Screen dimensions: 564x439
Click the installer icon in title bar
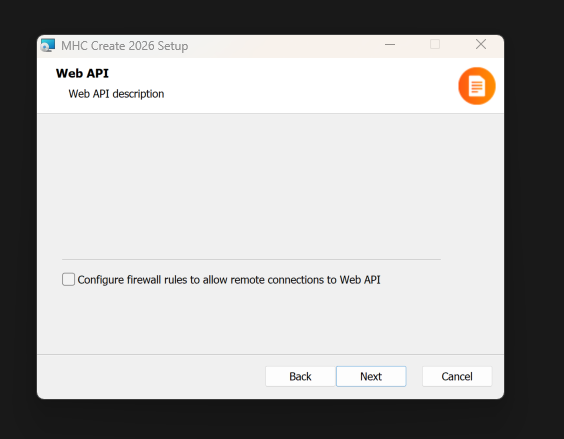[48, 46]
